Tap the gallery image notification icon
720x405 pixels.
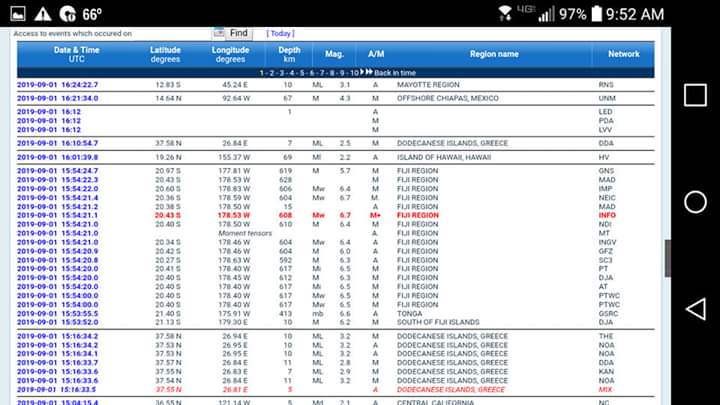(18, 14)
